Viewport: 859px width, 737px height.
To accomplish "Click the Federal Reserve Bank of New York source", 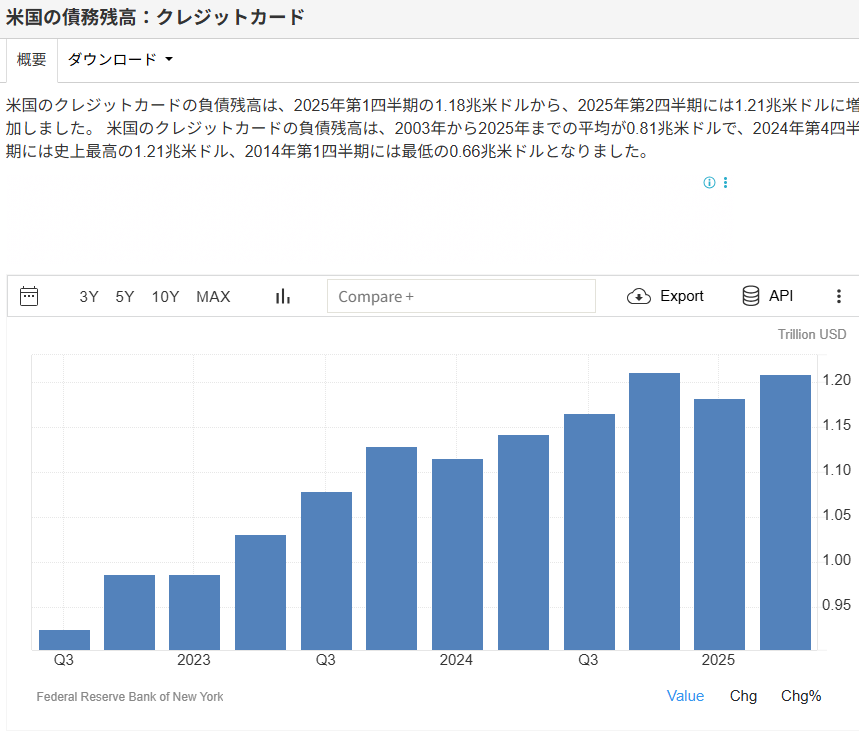I will click(x=130, y=696).
